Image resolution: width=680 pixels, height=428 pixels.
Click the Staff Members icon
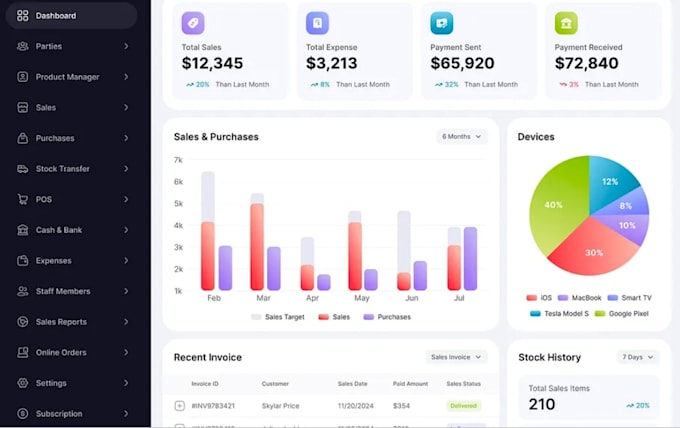click(x=23, y=291)
